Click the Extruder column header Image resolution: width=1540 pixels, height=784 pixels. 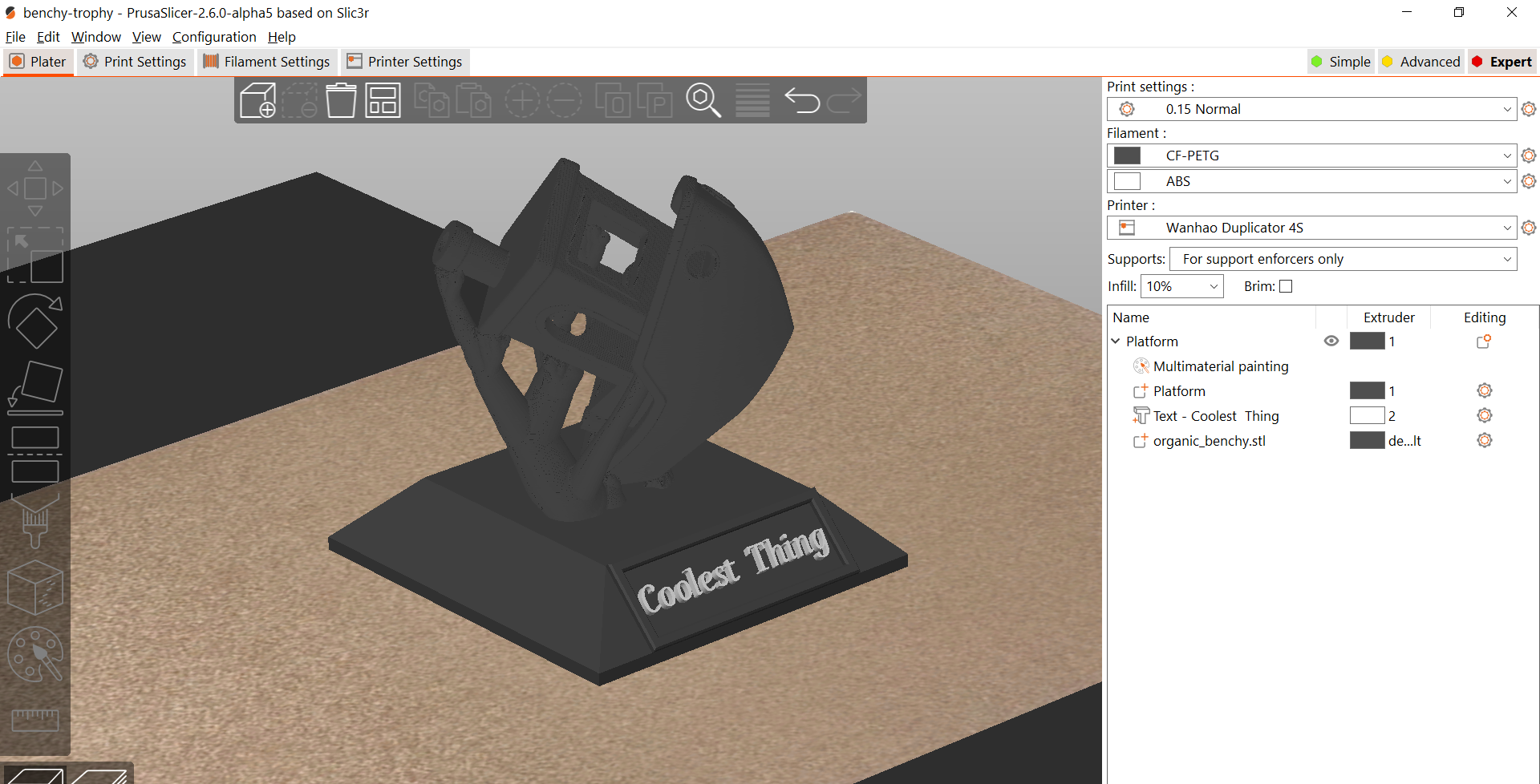(x=1389, y=317)
